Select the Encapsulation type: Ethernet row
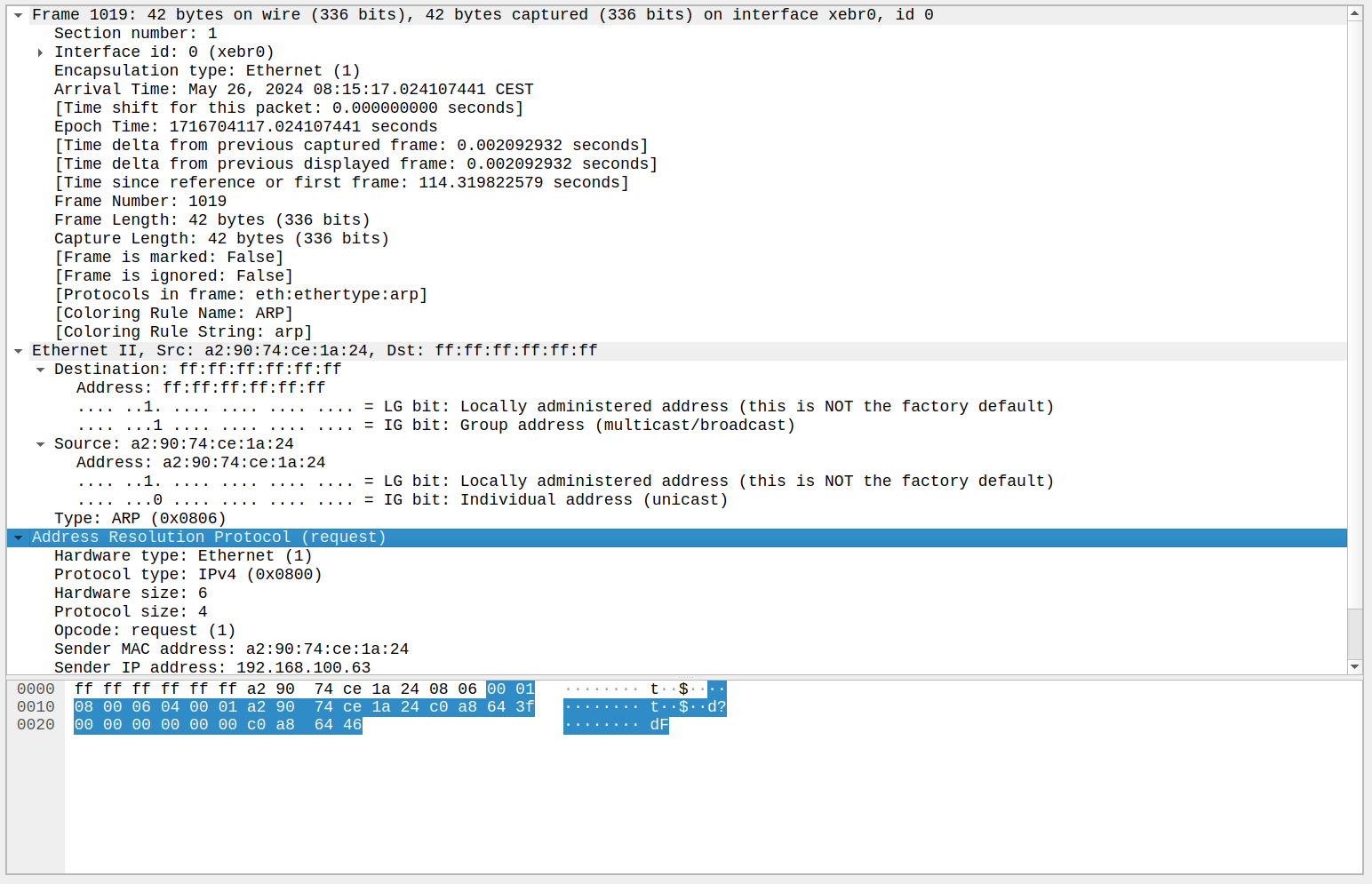 click(207, 71)
